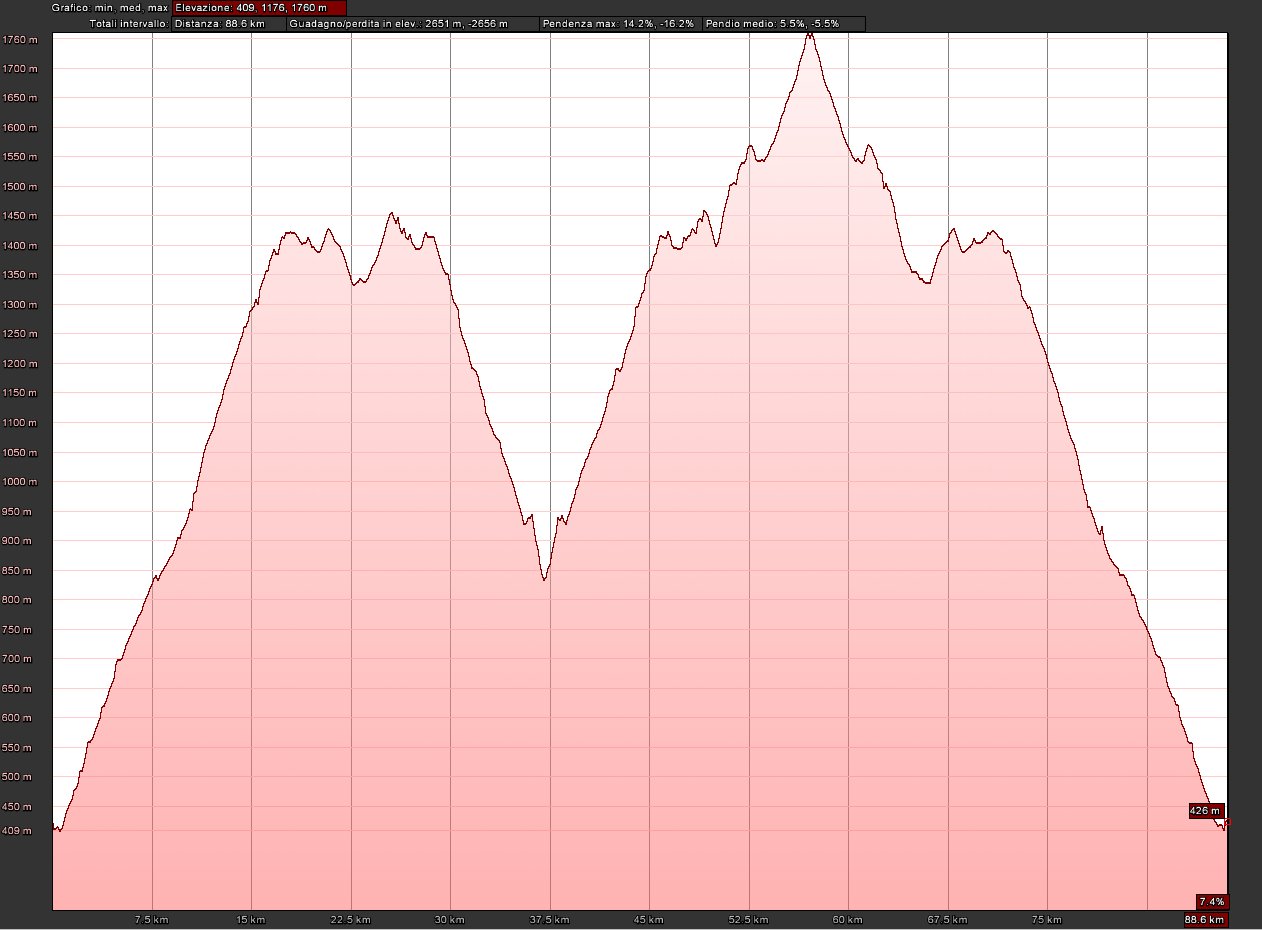Click the 'Totali intervallo' label
The width and height of the screenshot is (1262, 931).
(x=128, y=23)
